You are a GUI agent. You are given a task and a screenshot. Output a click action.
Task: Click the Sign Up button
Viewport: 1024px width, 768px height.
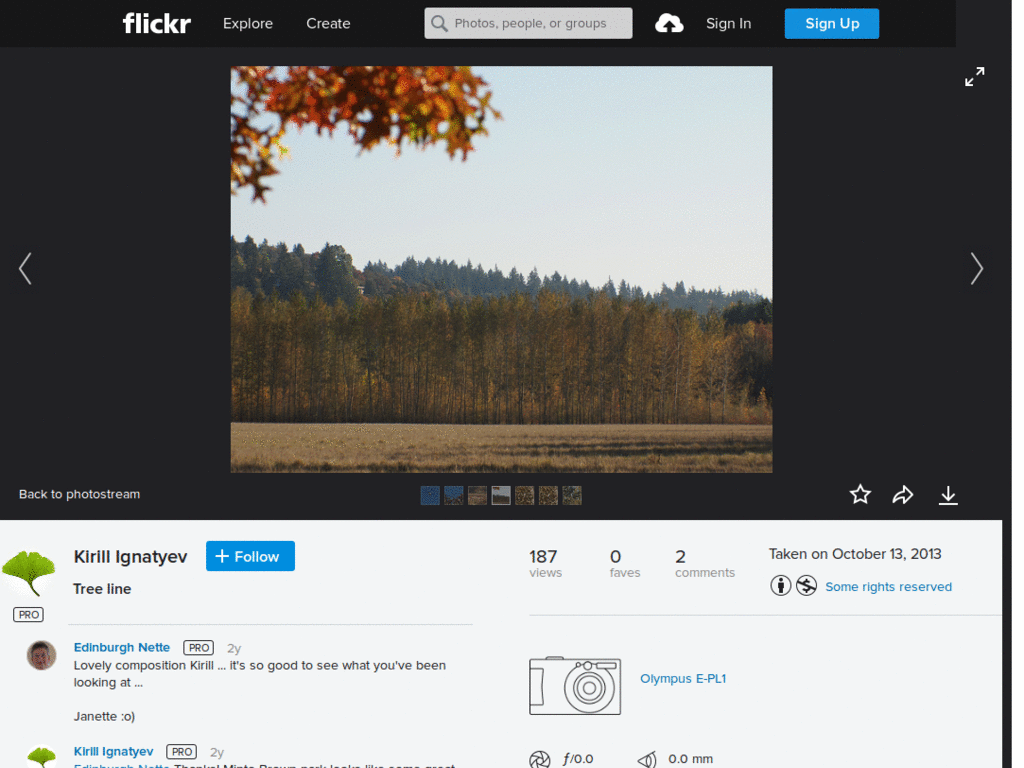(x=831, y=24)
